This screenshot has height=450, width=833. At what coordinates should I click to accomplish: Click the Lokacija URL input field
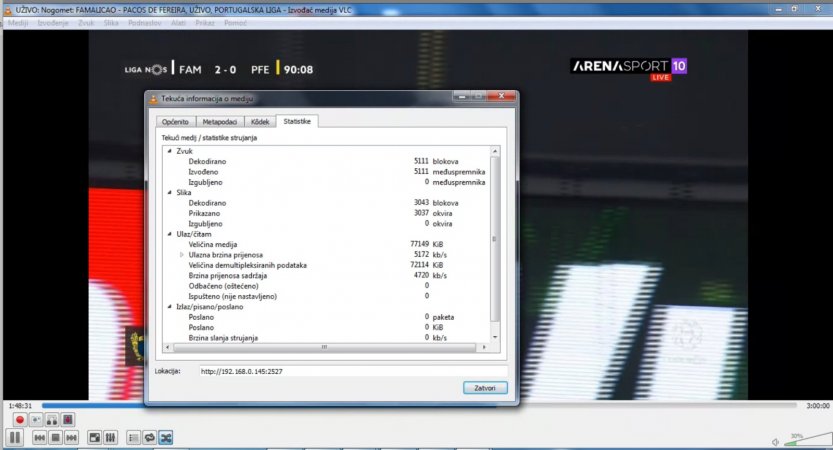point(353,371)
